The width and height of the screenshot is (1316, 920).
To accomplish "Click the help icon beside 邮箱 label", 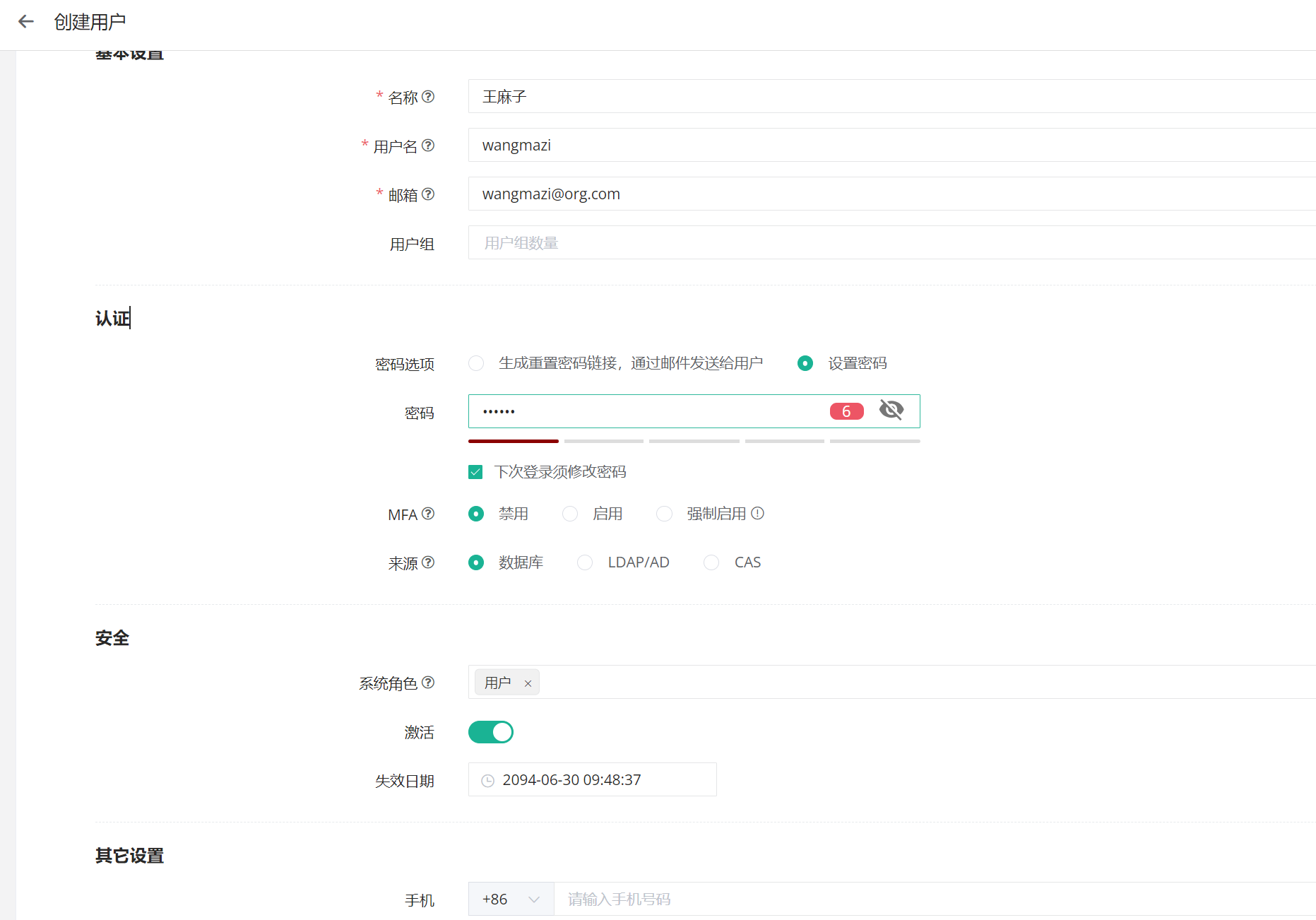I will (428, 194).
